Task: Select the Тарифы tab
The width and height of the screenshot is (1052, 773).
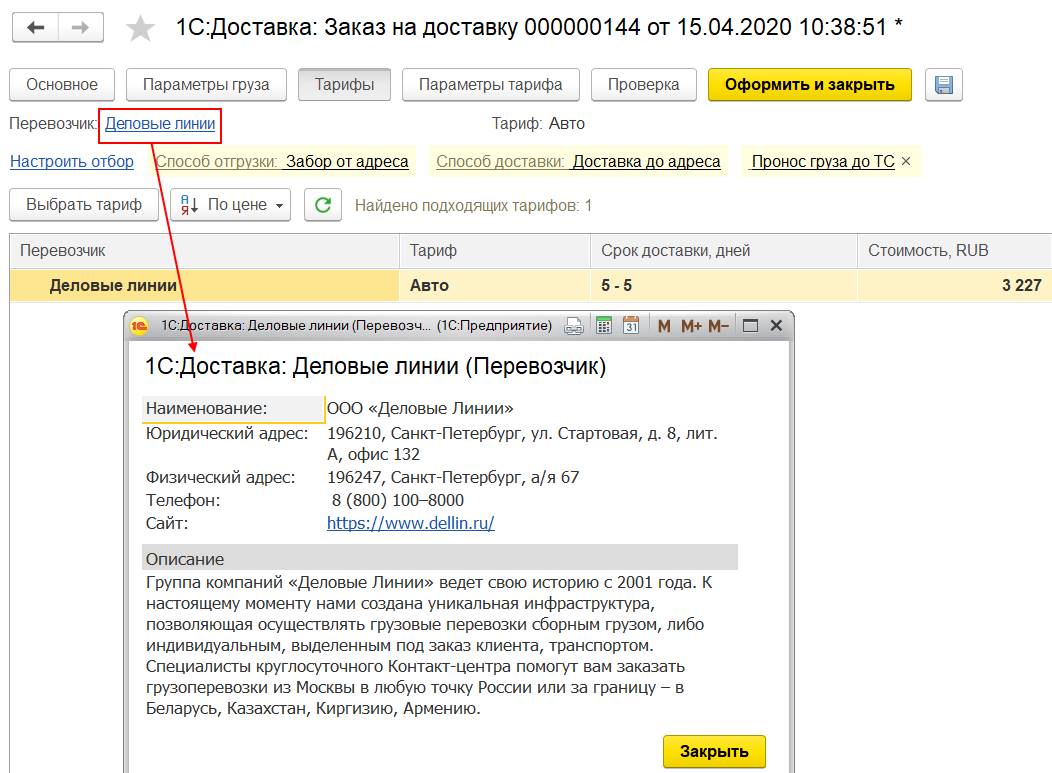Action: point(344,85)
